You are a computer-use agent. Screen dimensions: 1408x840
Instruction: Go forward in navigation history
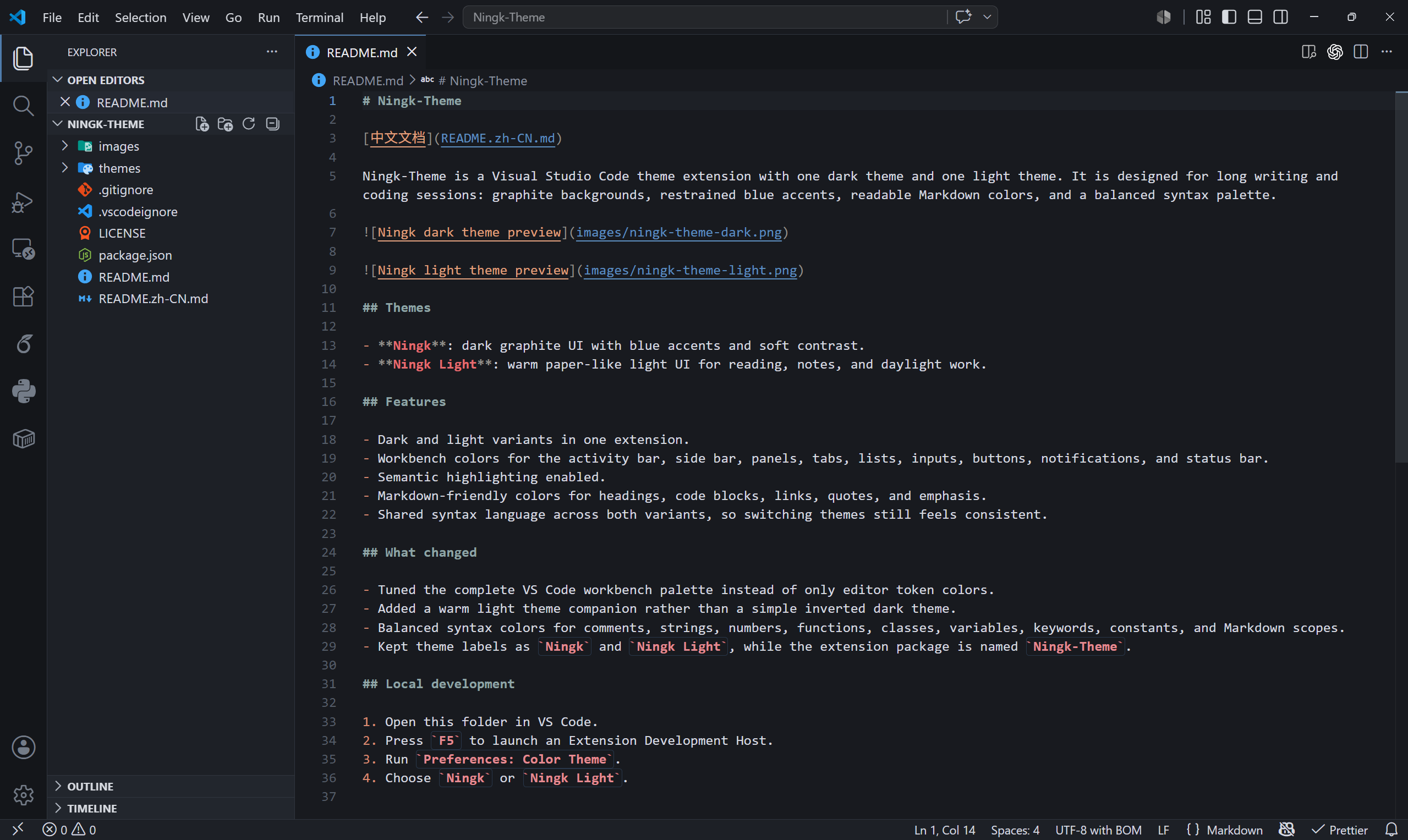[x=448, y=18]
